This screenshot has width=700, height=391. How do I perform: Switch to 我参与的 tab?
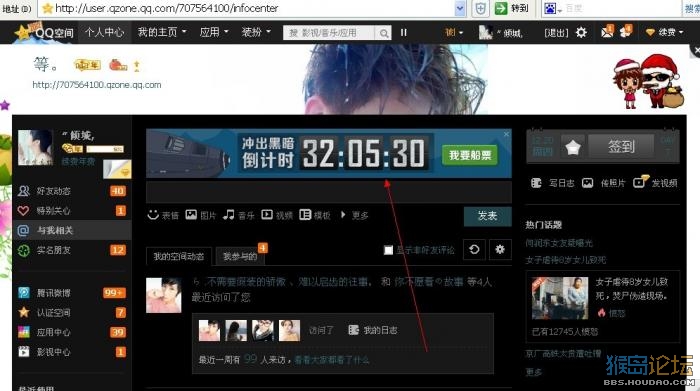(240, 256)
